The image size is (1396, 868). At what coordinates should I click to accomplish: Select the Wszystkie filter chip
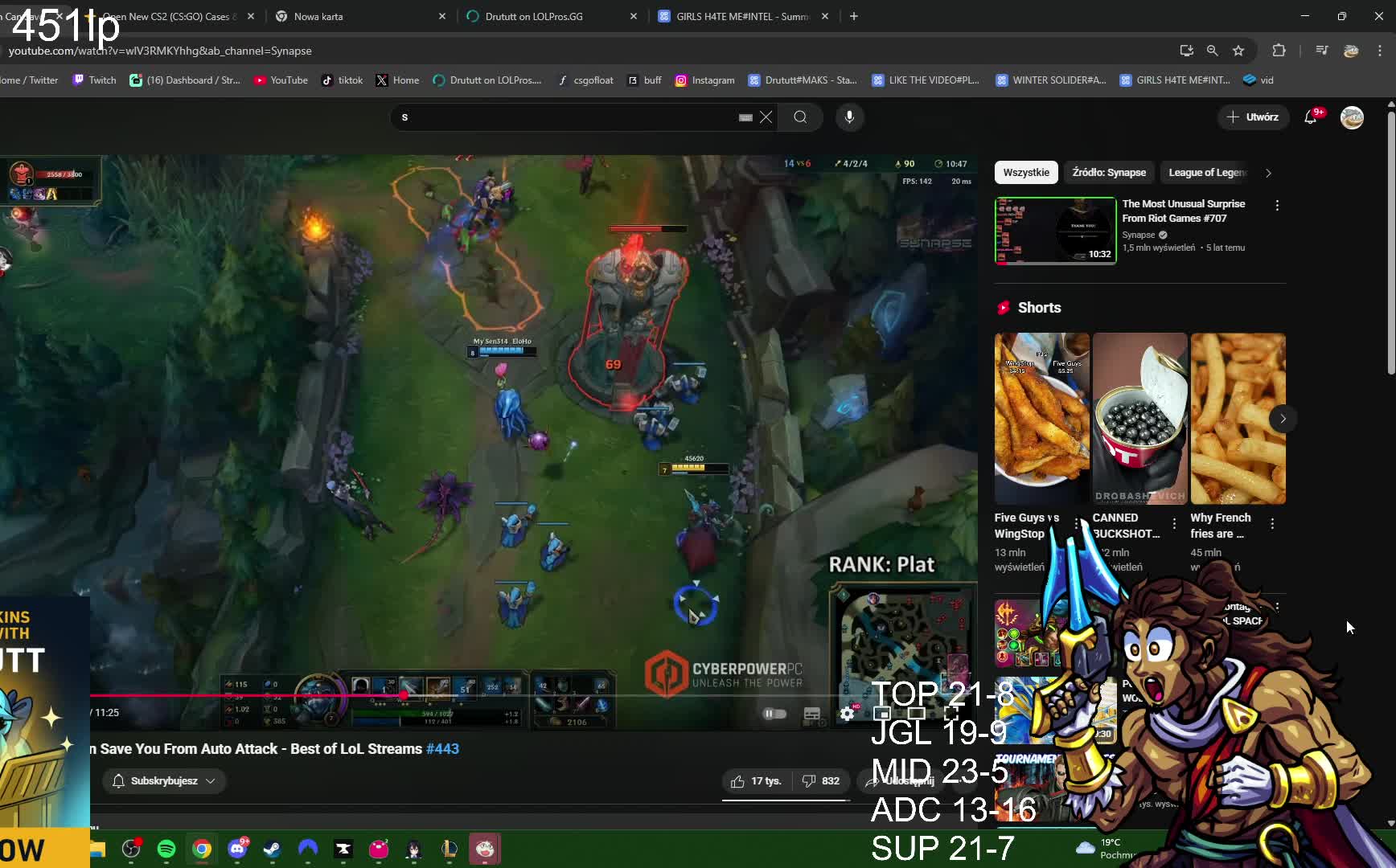[1025, 172]
